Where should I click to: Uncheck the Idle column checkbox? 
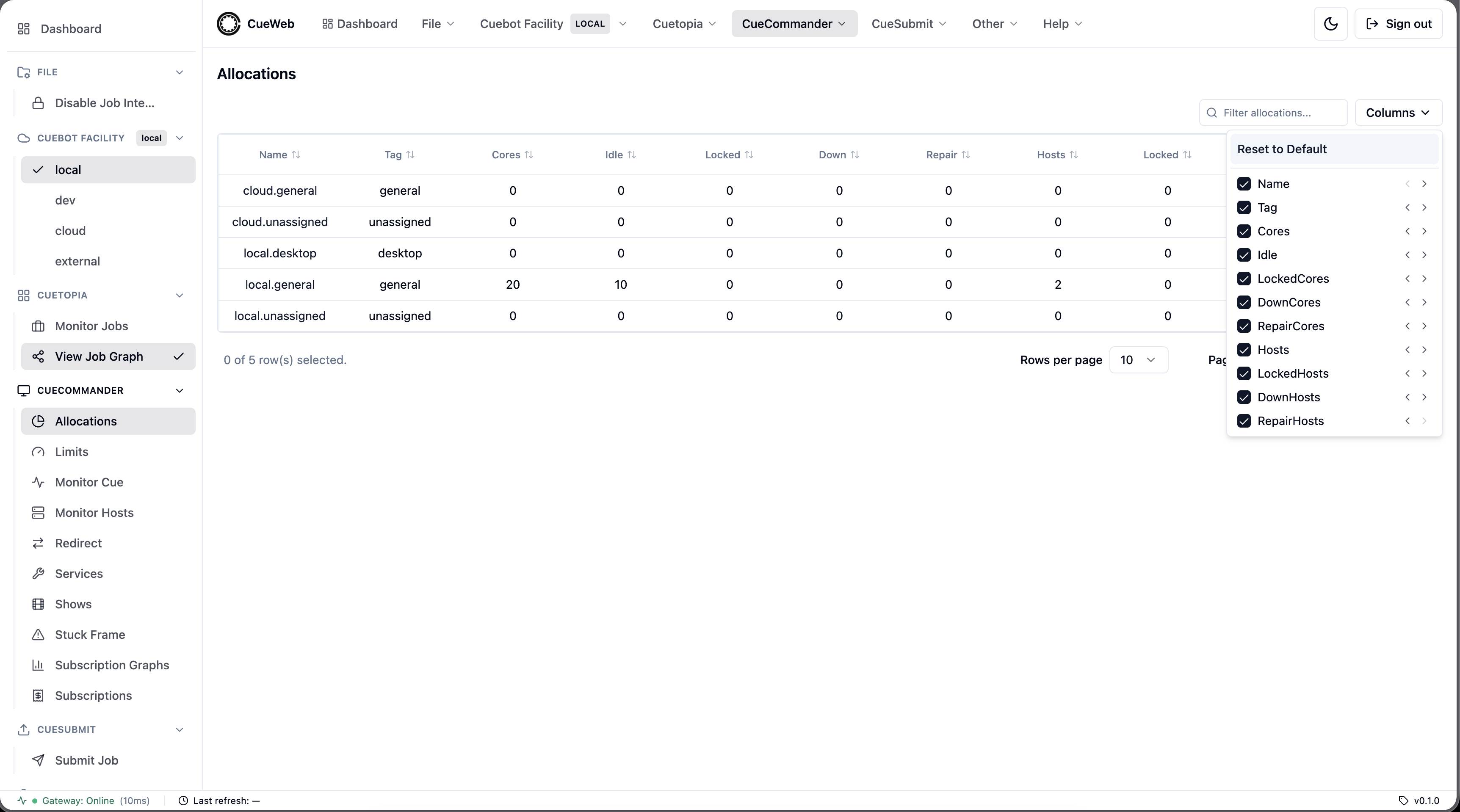coord(1244,256)
